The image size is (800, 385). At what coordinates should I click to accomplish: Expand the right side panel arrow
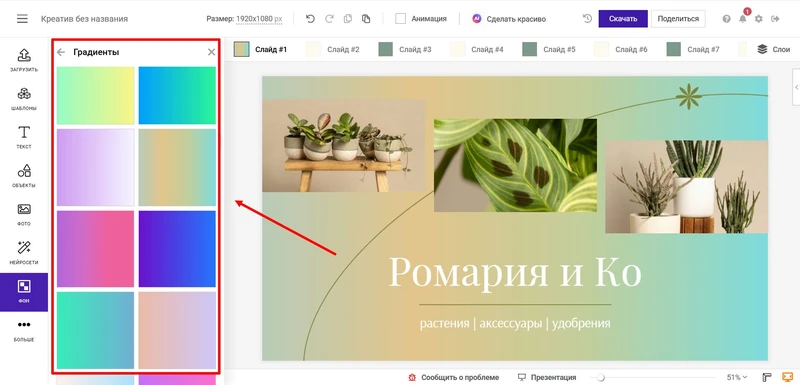(x=796, y=88)
